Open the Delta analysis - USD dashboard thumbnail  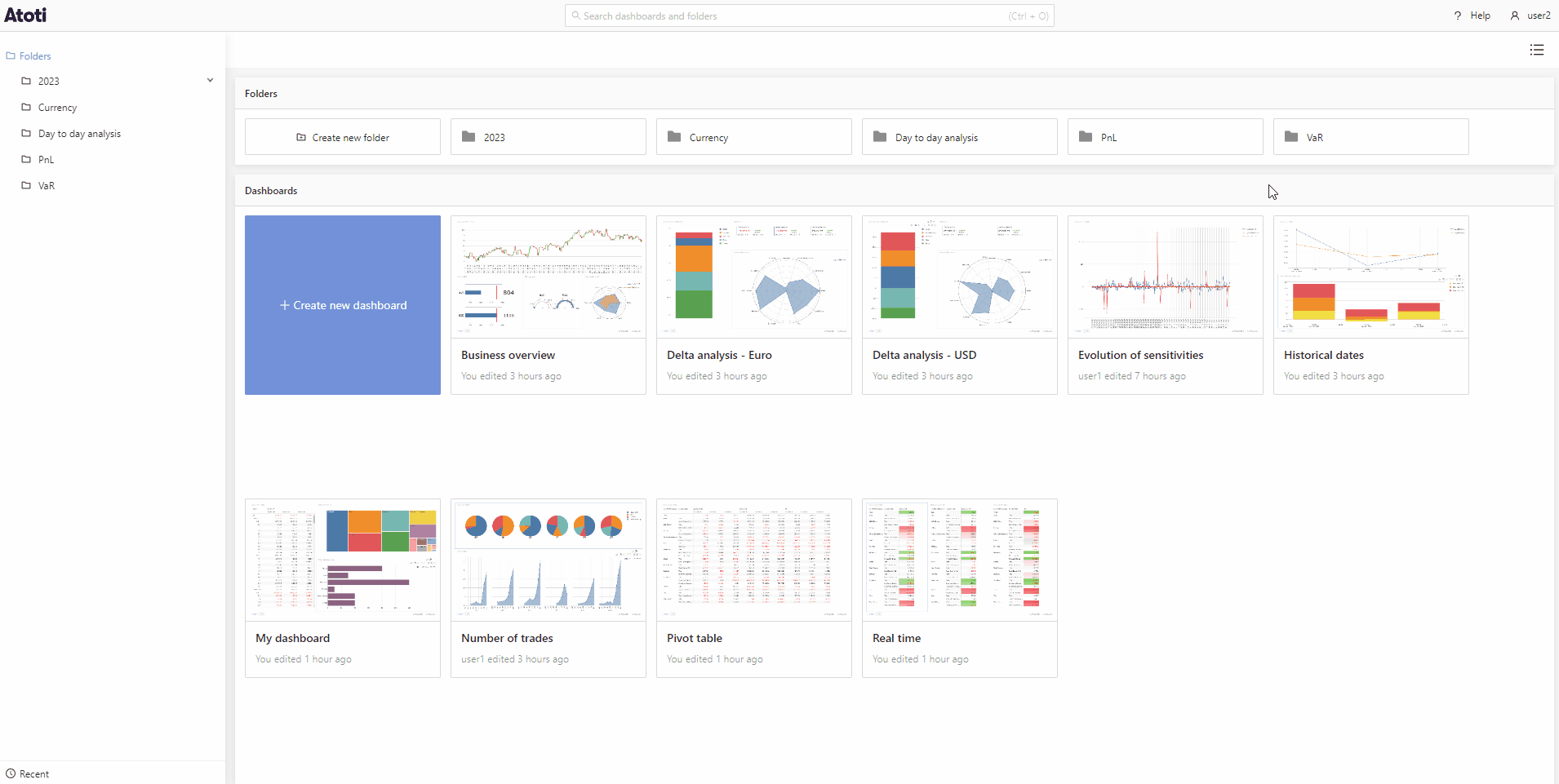click(x=960, y=277)
